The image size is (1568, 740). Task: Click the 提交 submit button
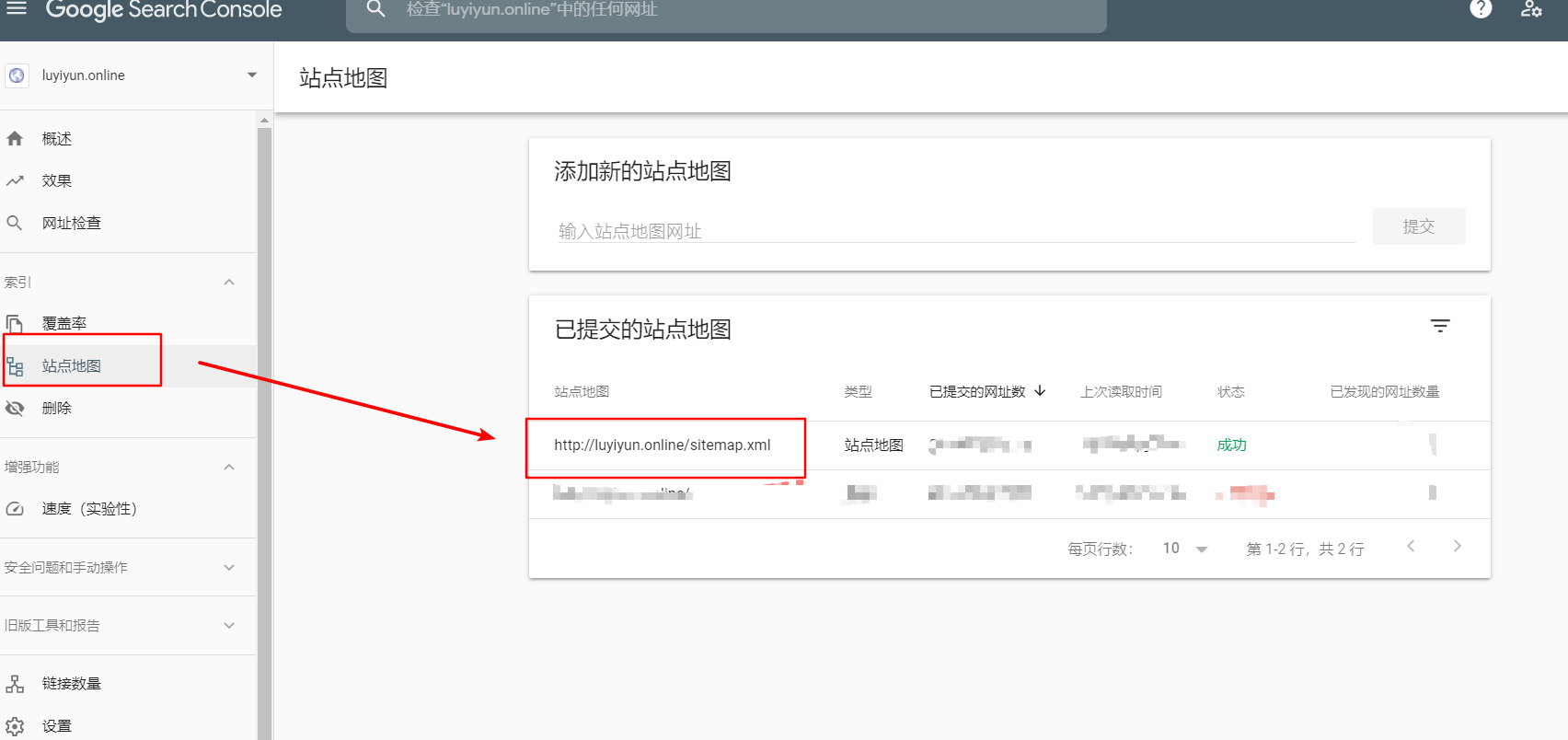pos(1419,226)
